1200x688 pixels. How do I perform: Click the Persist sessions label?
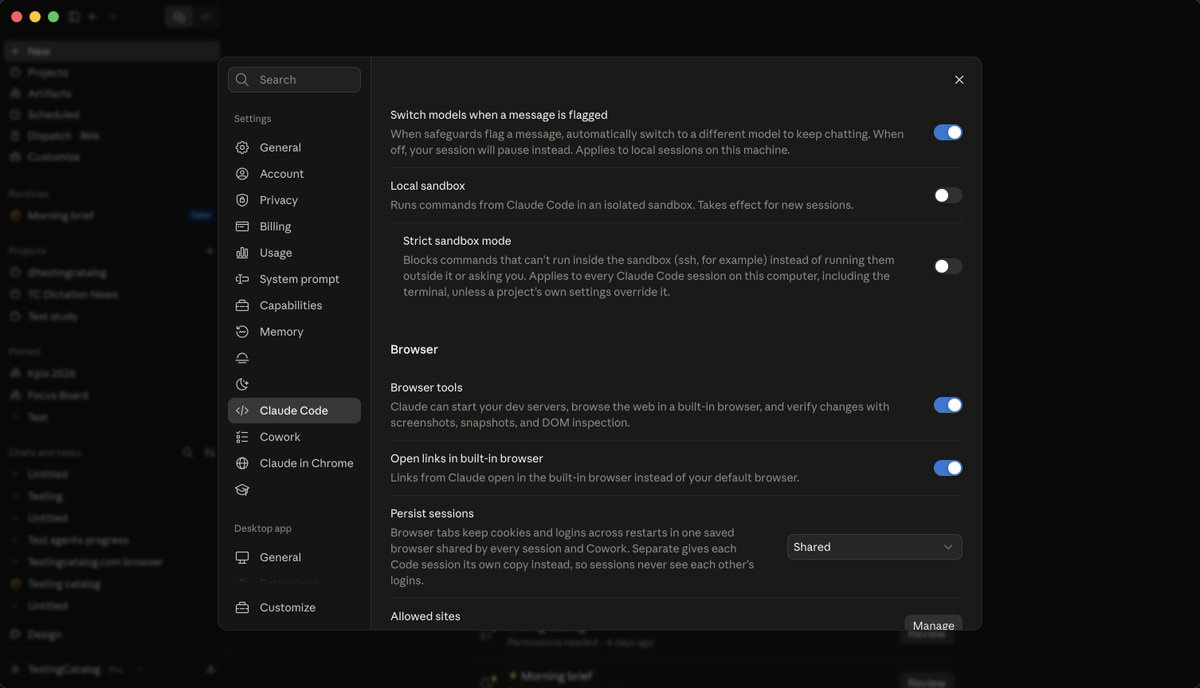(x=432, y=513)
